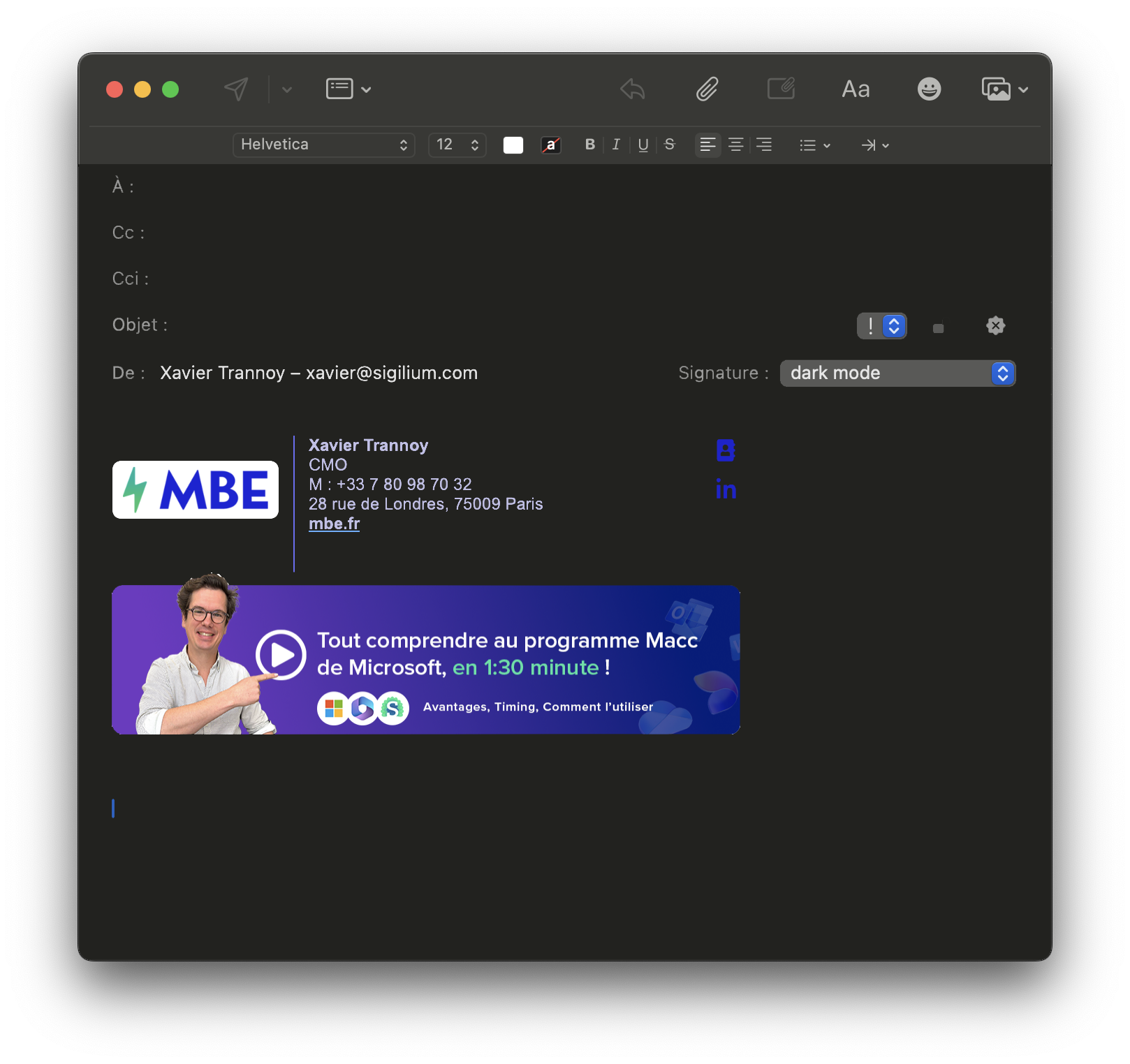Screen dimensions: 1130x1064
Task: Open the list style dropdown
Action: (815, 145)
